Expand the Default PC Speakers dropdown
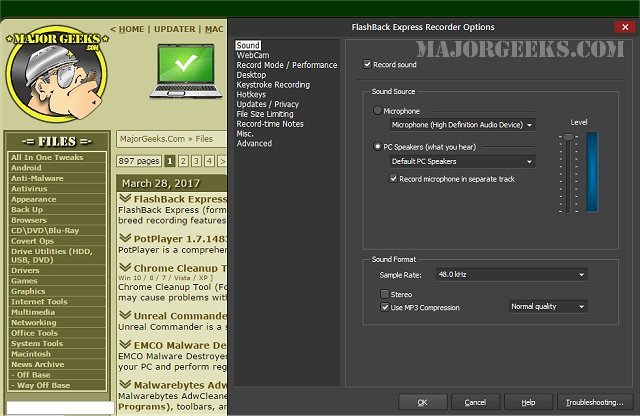The width and height of the screenshot is (640, 416). click(462, 161)
